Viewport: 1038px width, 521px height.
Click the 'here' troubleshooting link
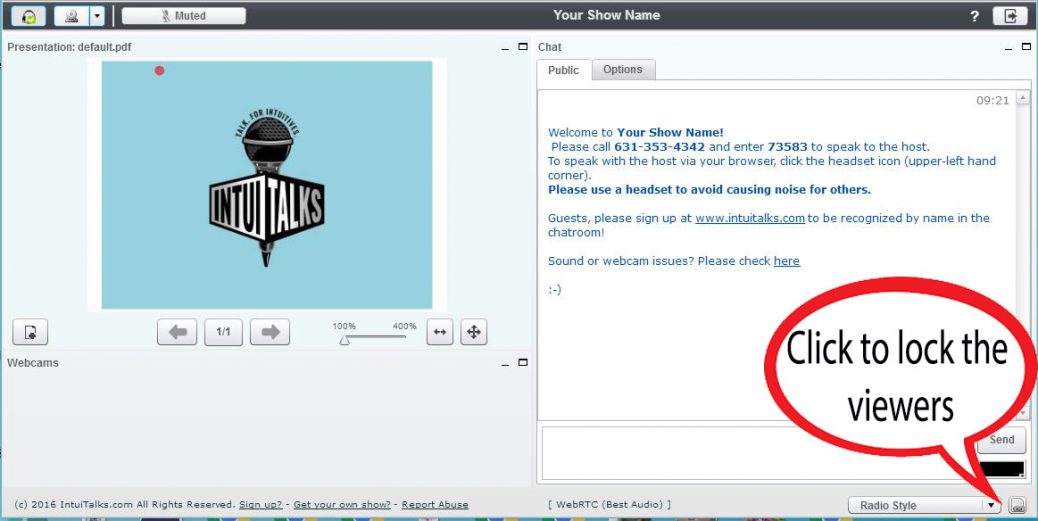pyautogui.click(x=786, y=261)
